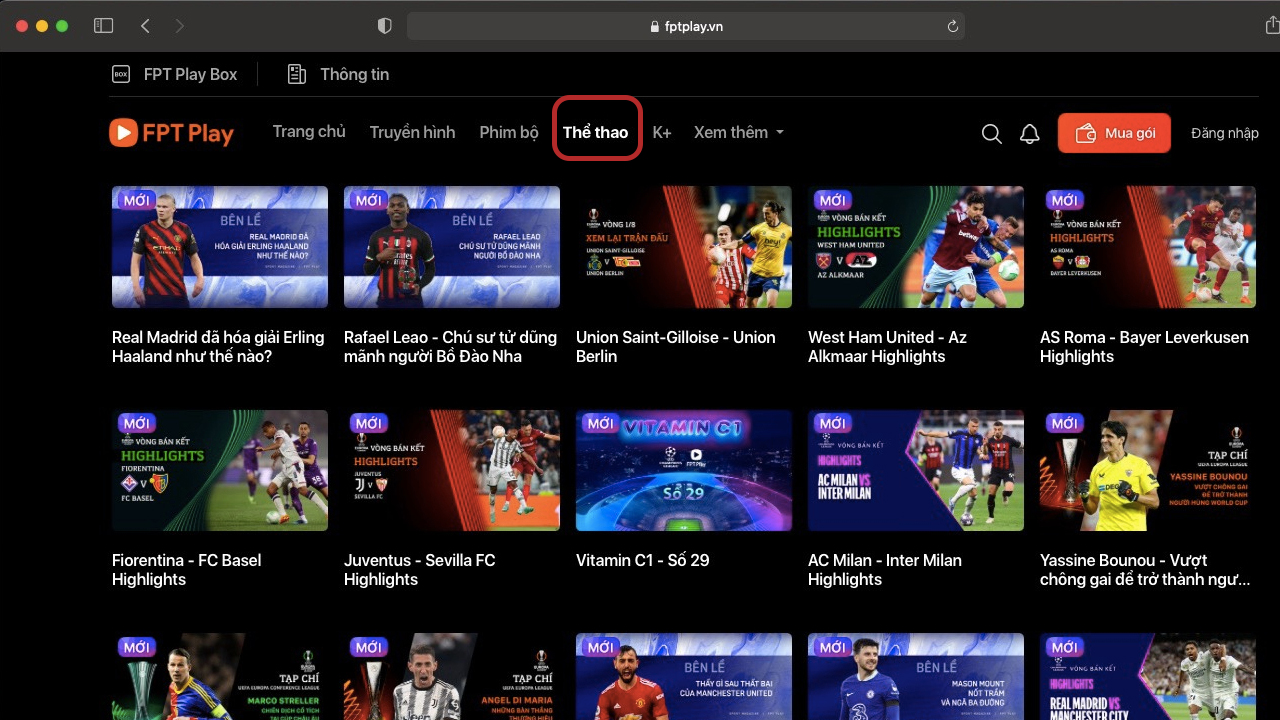Viewport: 1280px width, 720px height.
Task: Click title 'Real Madrid đã hóa giải Erling Haaland'
Action: pos(218,347)
